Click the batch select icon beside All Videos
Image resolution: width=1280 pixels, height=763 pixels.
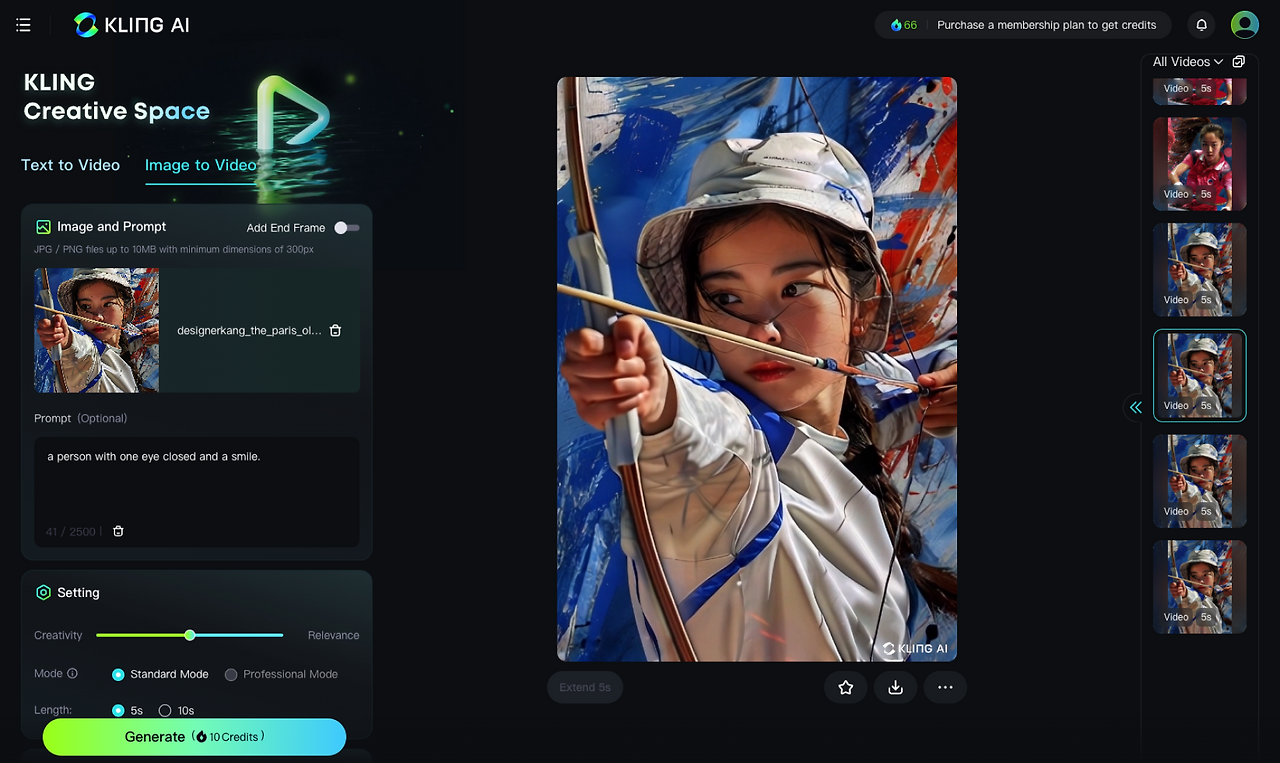(x=1239, y=62)
